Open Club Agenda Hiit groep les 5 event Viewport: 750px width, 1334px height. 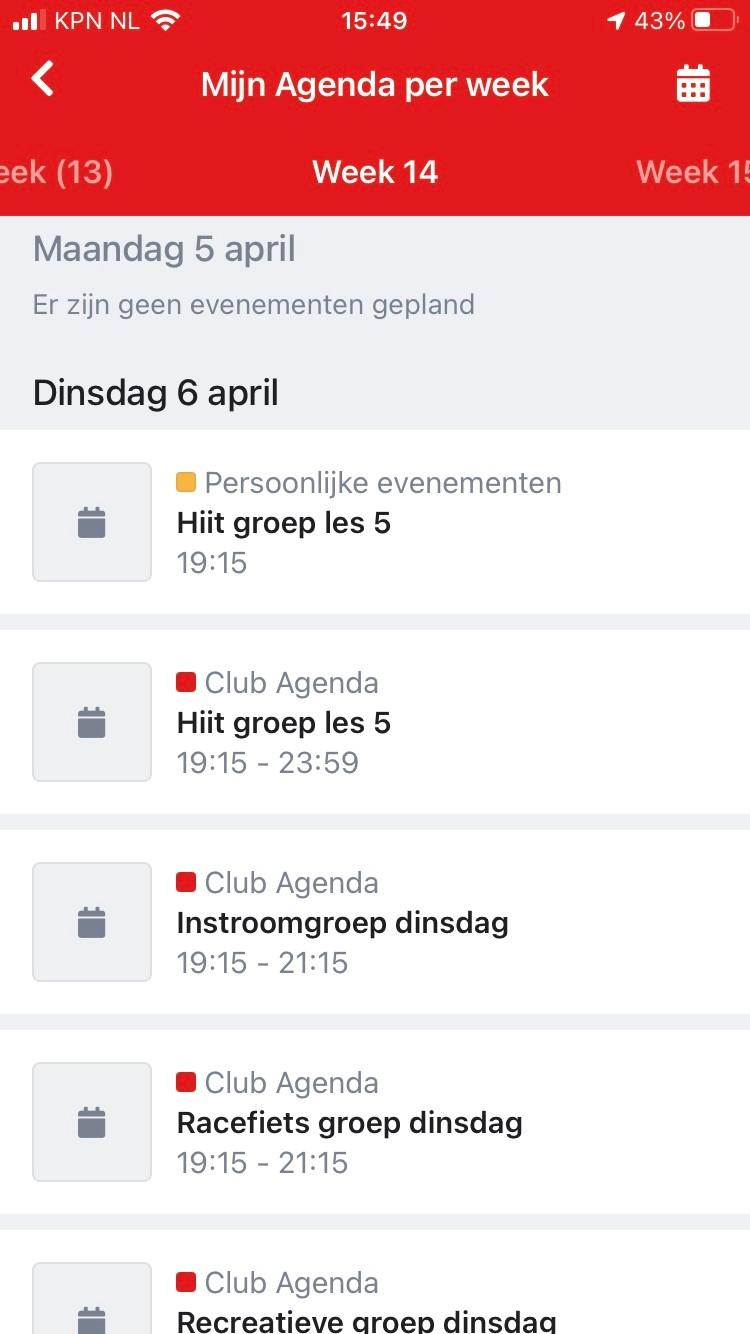284,723
